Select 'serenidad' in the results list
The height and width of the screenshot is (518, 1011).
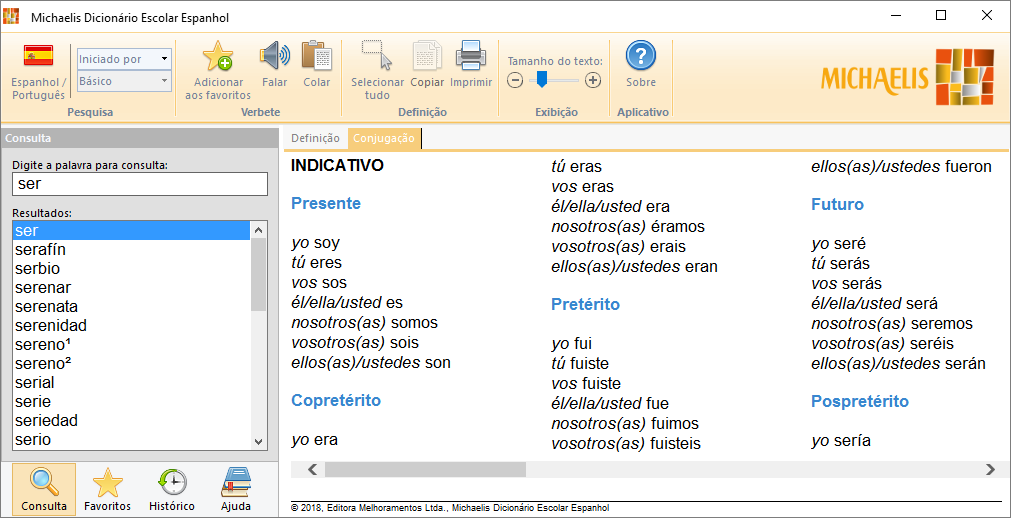click(x=131, y=326)
